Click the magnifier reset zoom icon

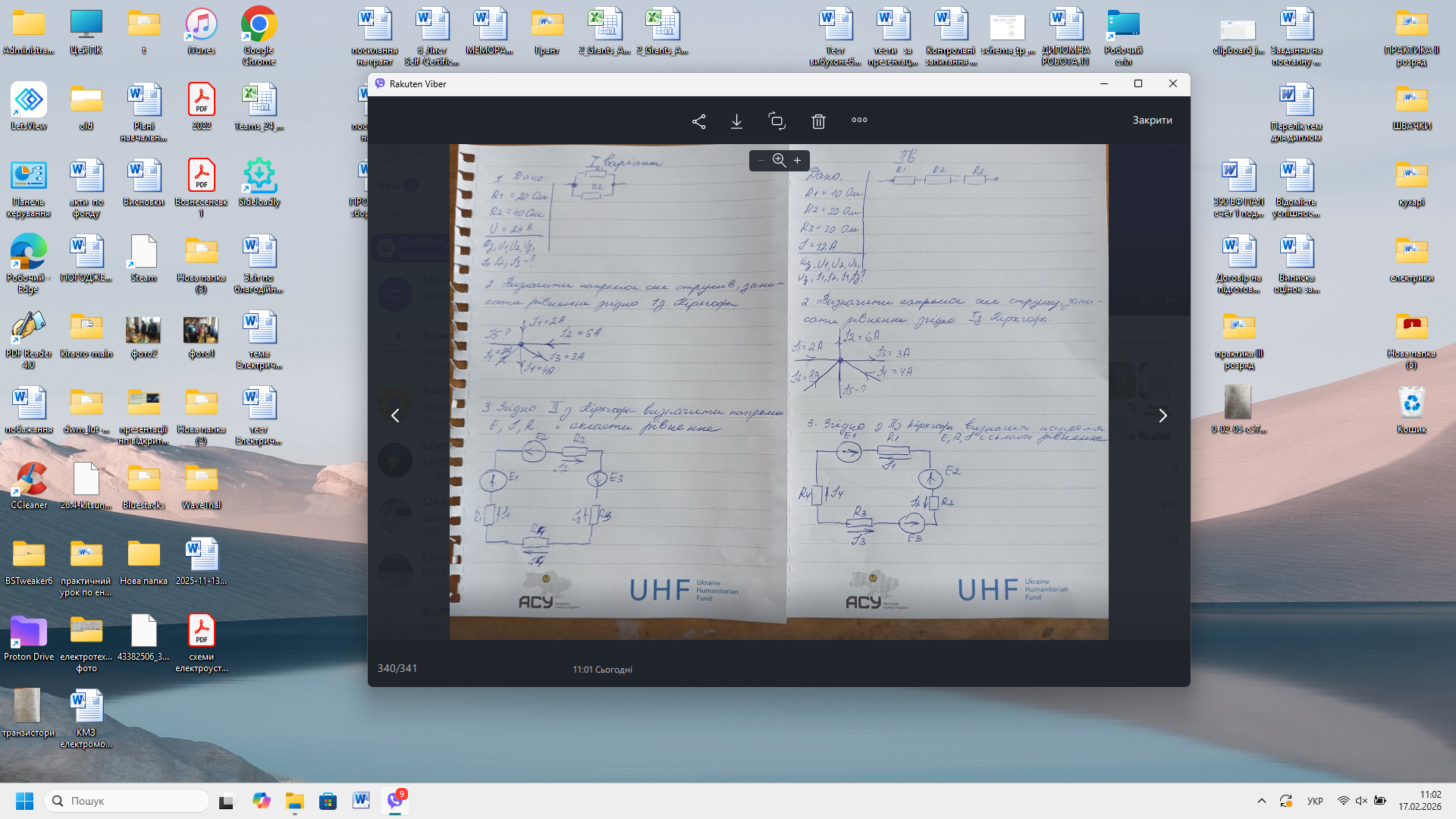779,160
